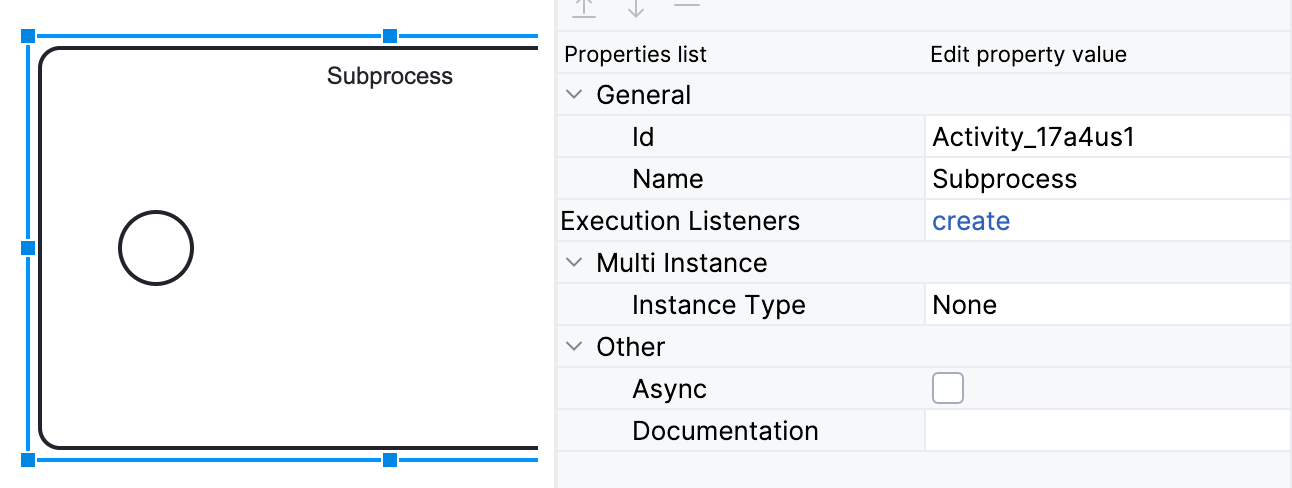Click the empty Documentation value field
Screen dimensions: 1292x488
point(1105,431)
